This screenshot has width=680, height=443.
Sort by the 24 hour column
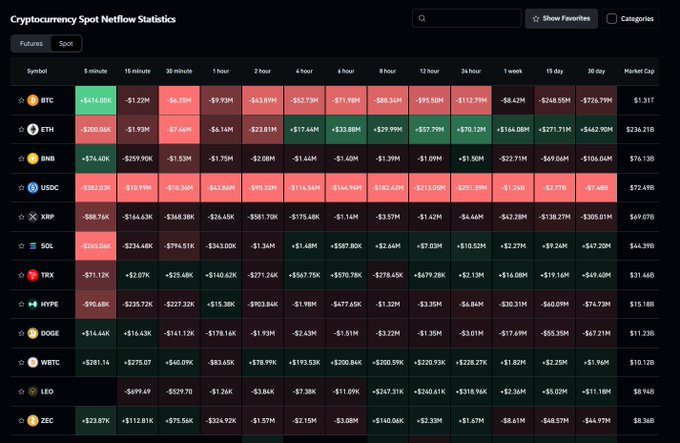tap(471, 71)
